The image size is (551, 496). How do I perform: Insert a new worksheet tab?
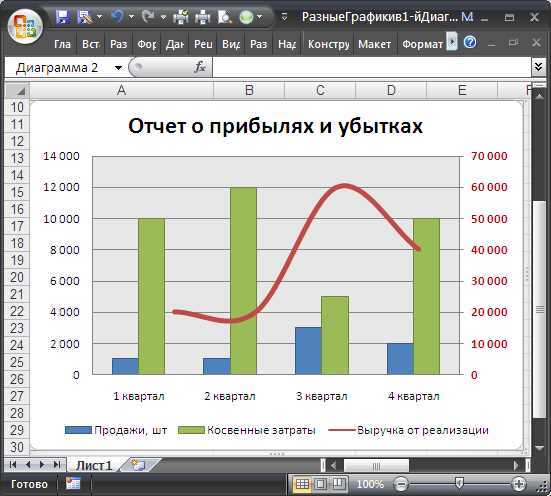coord(139,465)
